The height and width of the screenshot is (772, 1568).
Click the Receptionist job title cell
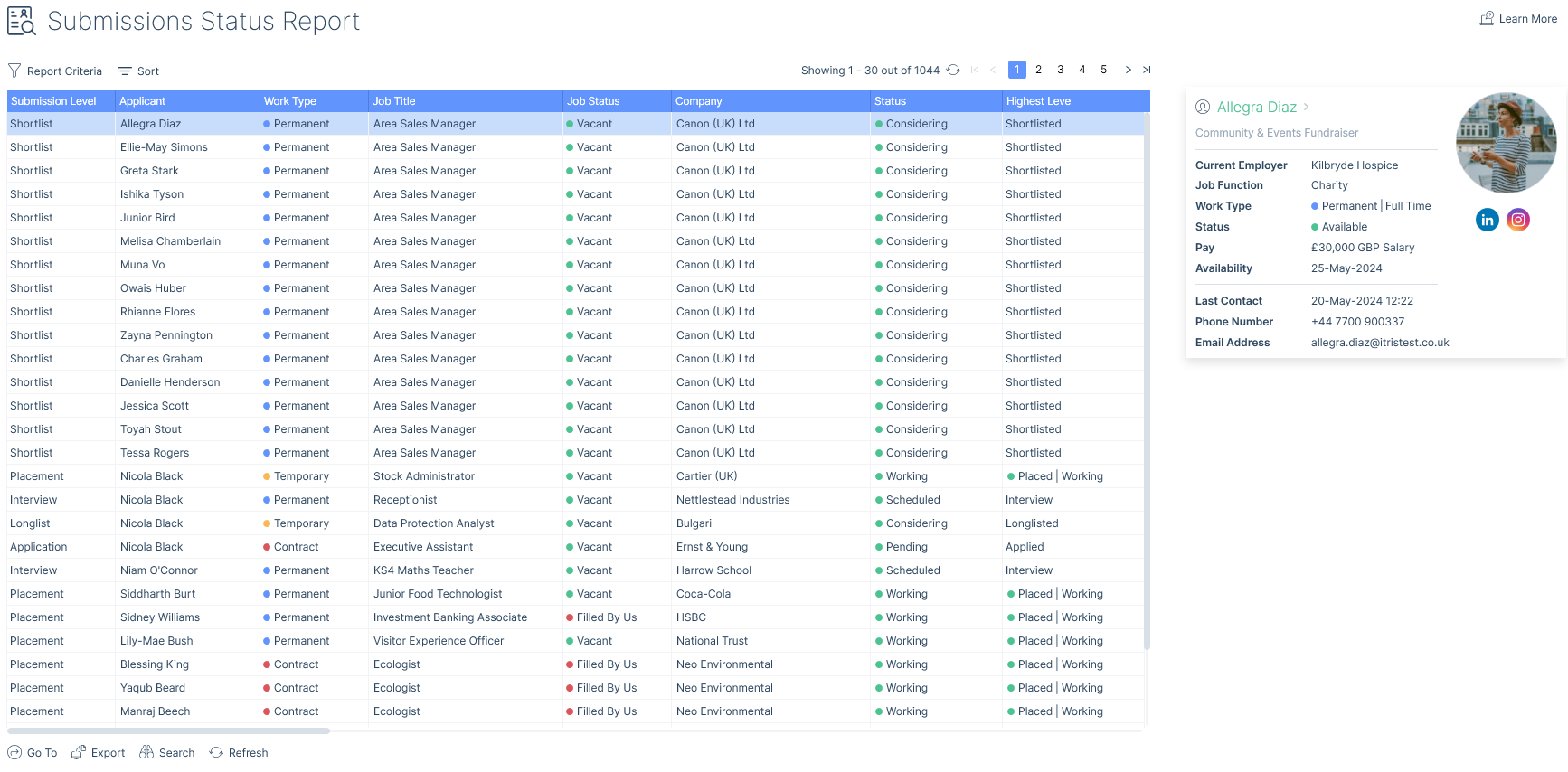coord(466,500)
